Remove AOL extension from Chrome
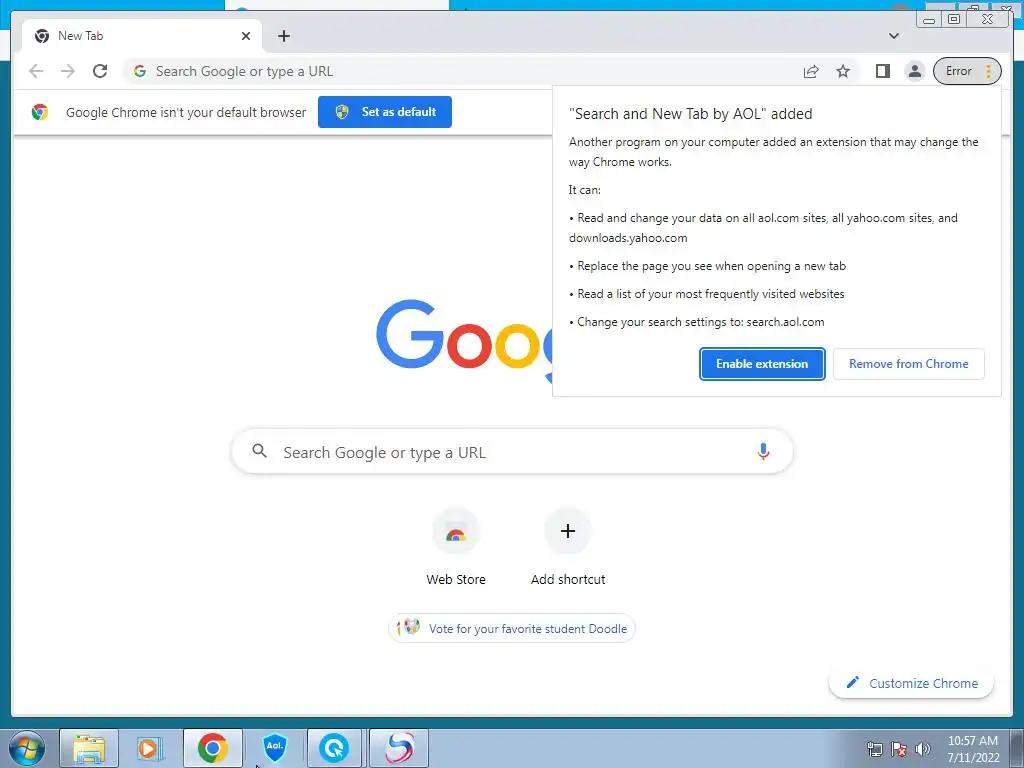The width and height of the screenshot is (1024, 768). coord(908,364)
